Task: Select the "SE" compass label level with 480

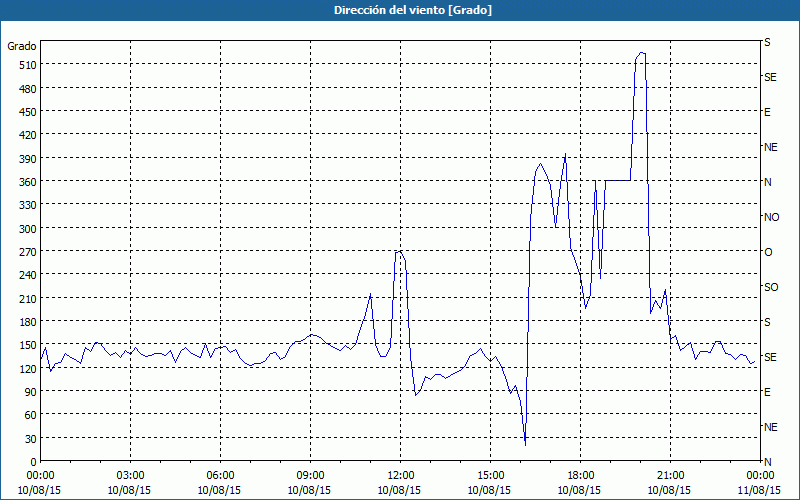Action: 770,78
